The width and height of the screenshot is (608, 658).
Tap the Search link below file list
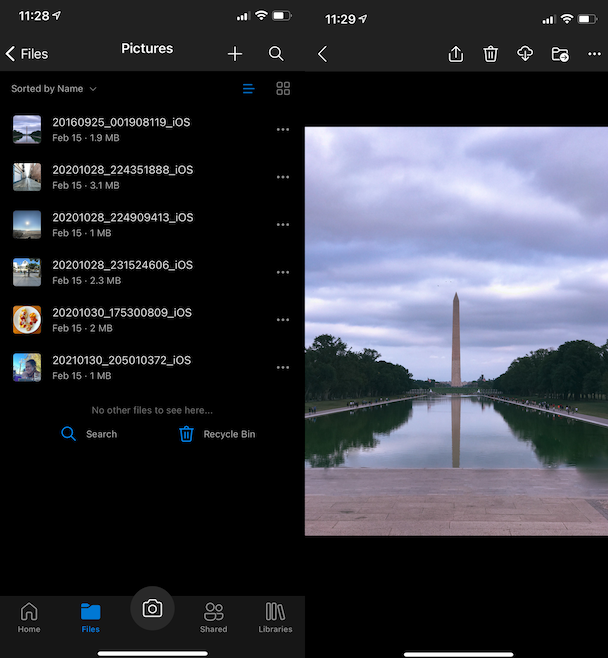point(89,434)
